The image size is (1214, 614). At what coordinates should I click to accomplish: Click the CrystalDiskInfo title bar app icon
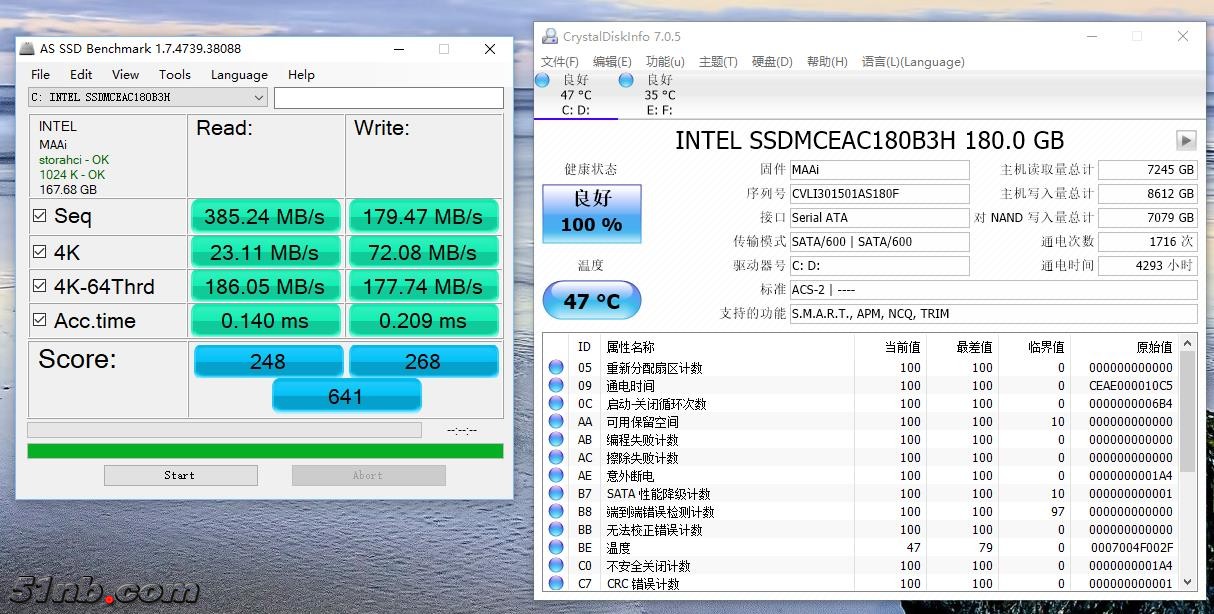549,37
